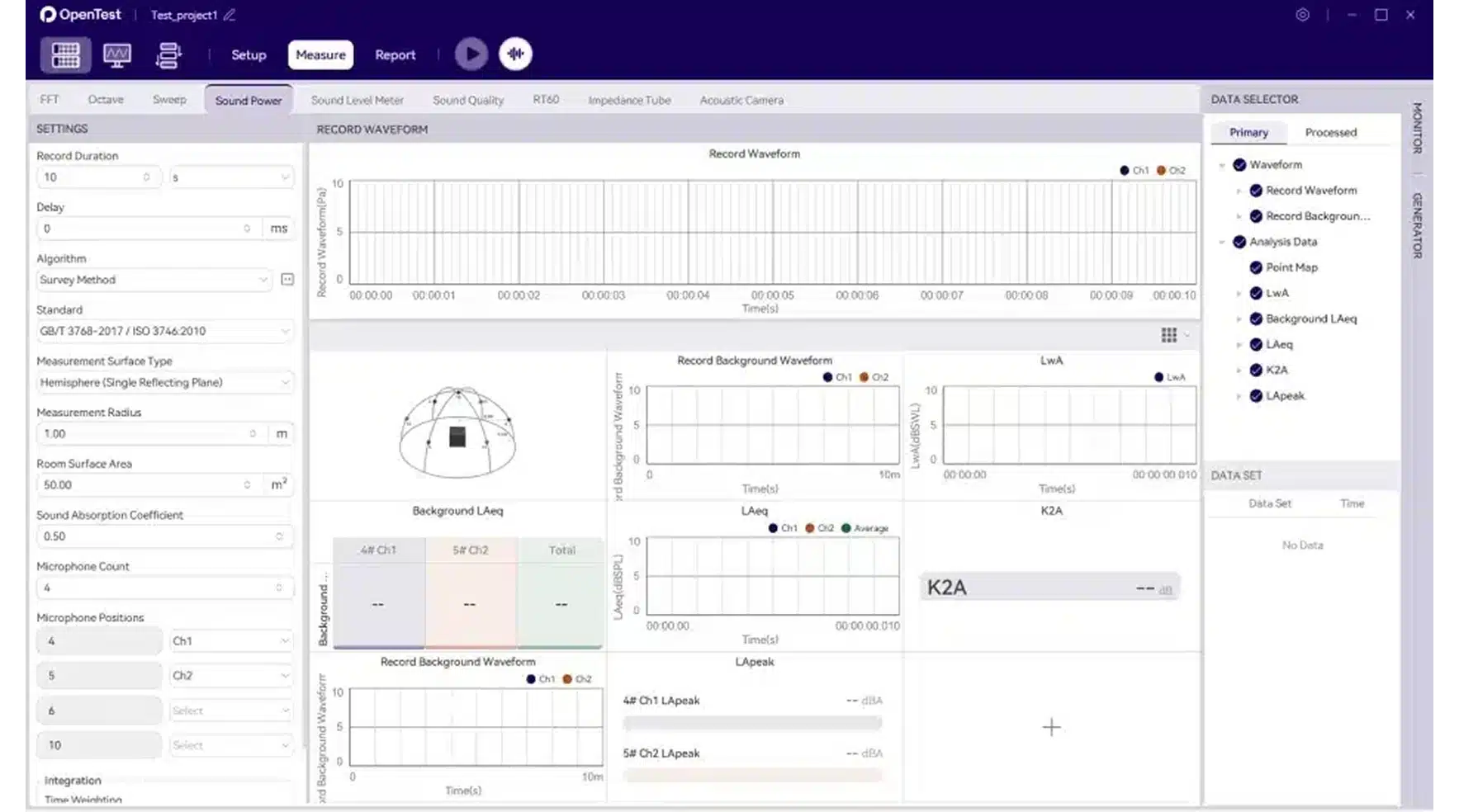Viewport: 1459px width, 812px height.
Task: Uncheck Record Background item in data tree
Action: (1256, 216)
